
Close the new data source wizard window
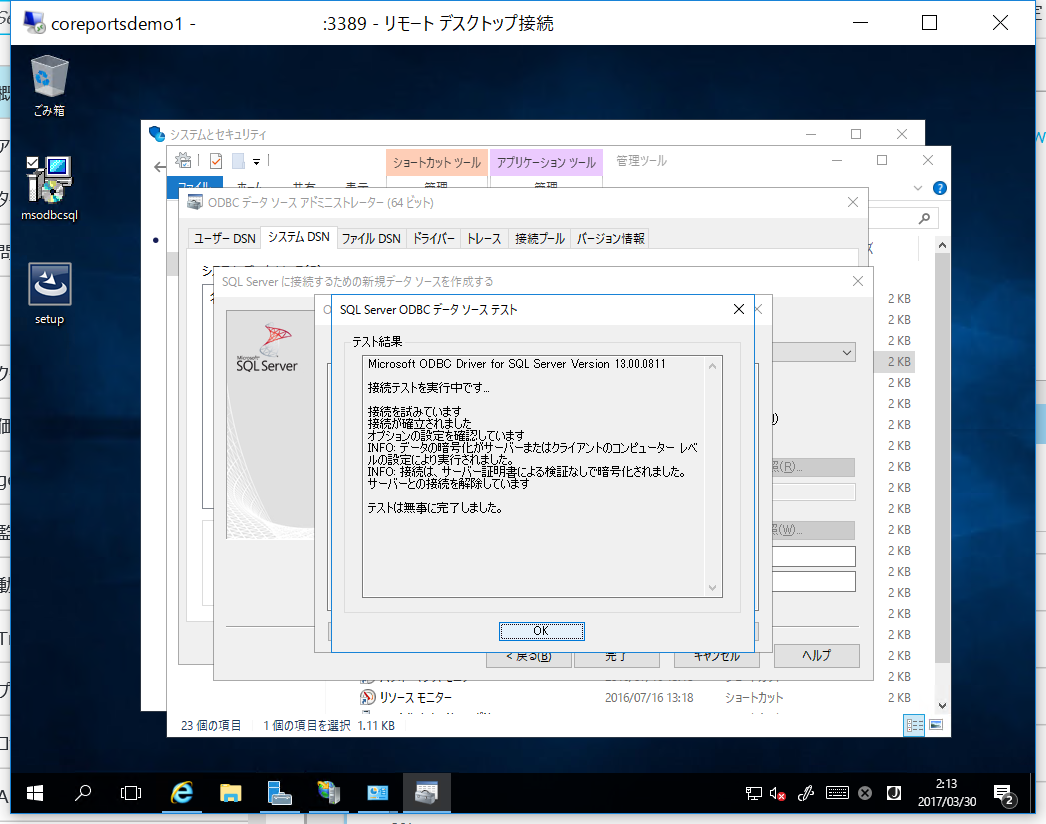(x=858, y=281)
